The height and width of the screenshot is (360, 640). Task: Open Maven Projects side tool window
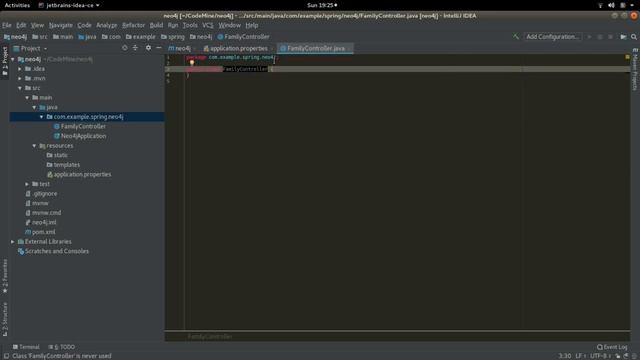[x=635, y=69]
